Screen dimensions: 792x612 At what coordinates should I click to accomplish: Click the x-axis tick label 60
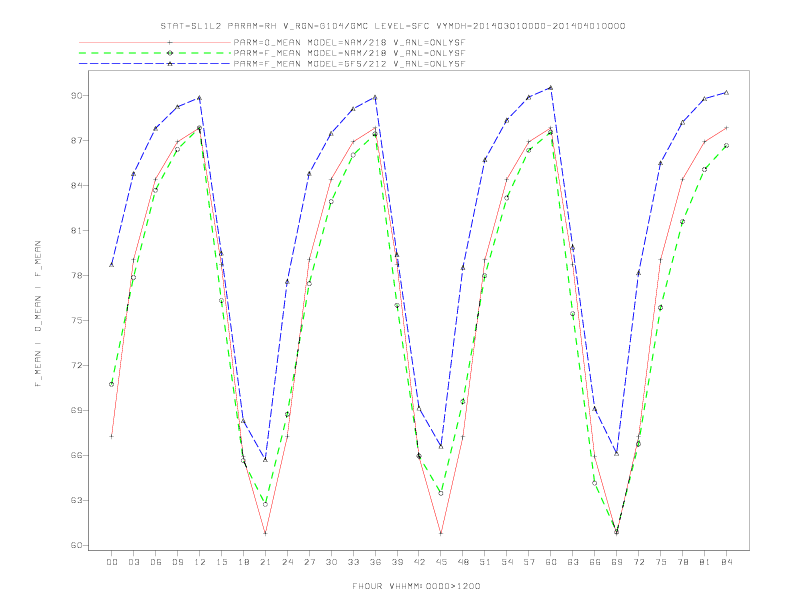(x=551, y=562)
